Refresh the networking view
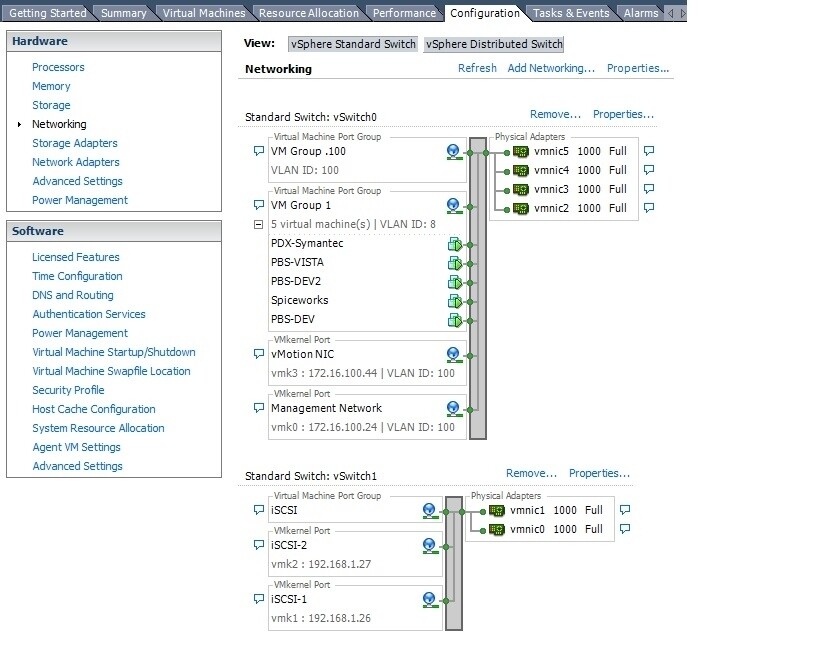 pos(477,68)
